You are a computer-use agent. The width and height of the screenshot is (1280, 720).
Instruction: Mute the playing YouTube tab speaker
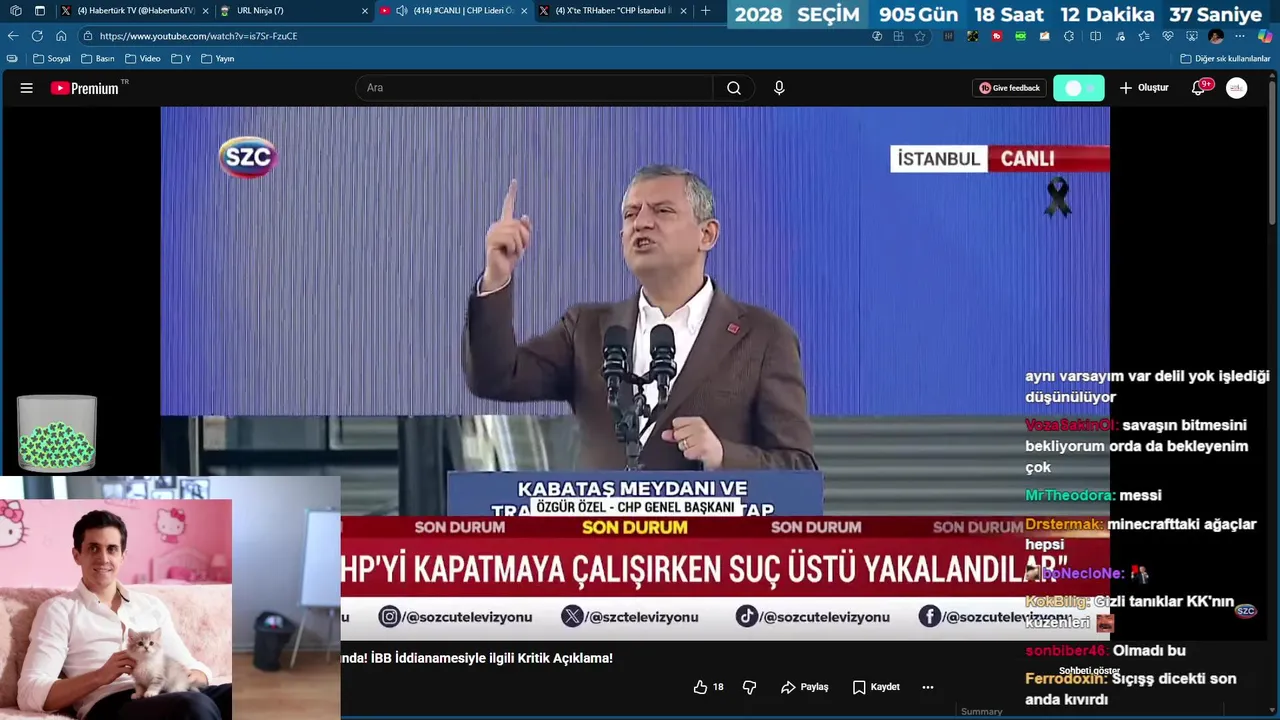402,10
